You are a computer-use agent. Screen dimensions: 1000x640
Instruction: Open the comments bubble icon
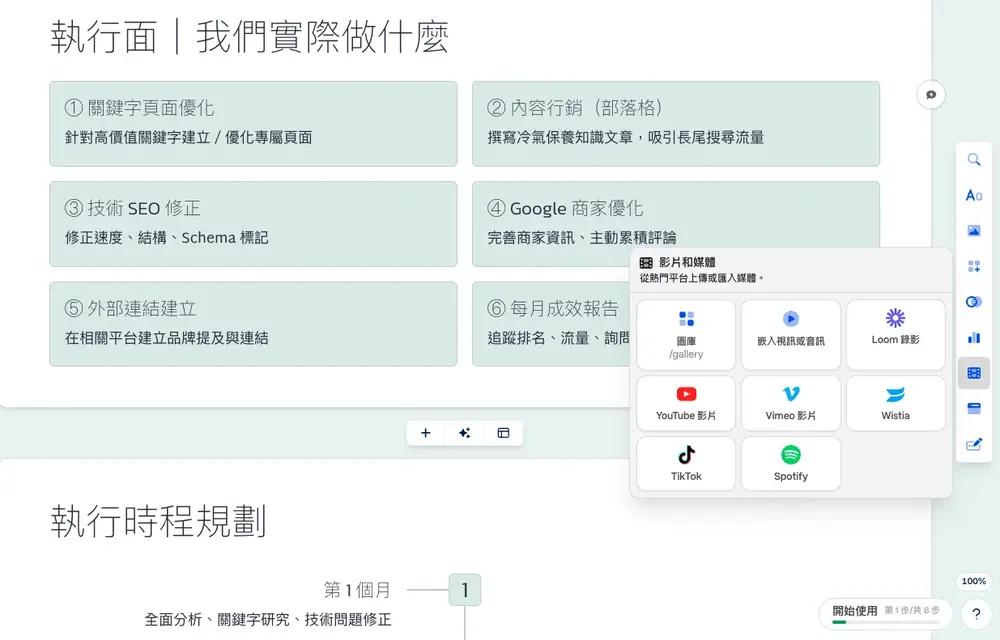tap(931, 95)
